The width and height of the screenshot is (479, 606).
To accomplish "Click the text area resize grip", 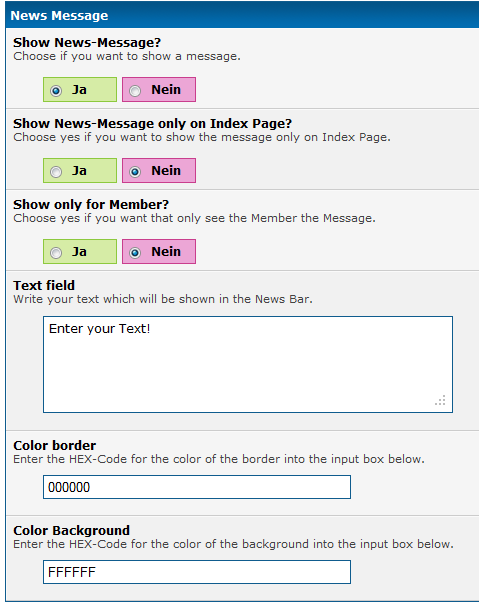I will (440, 400).
